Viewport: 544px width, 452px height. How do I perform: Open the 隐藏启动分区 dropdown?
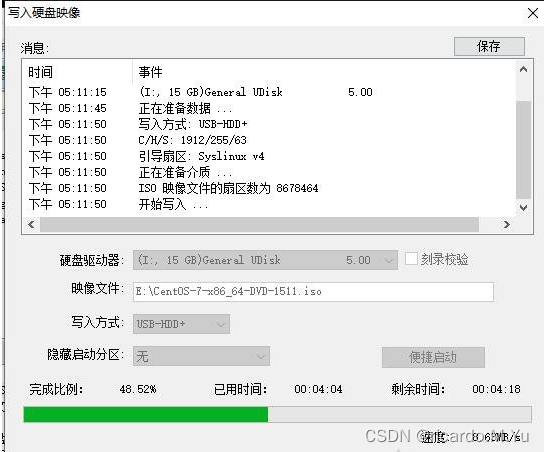coord(201,356)
